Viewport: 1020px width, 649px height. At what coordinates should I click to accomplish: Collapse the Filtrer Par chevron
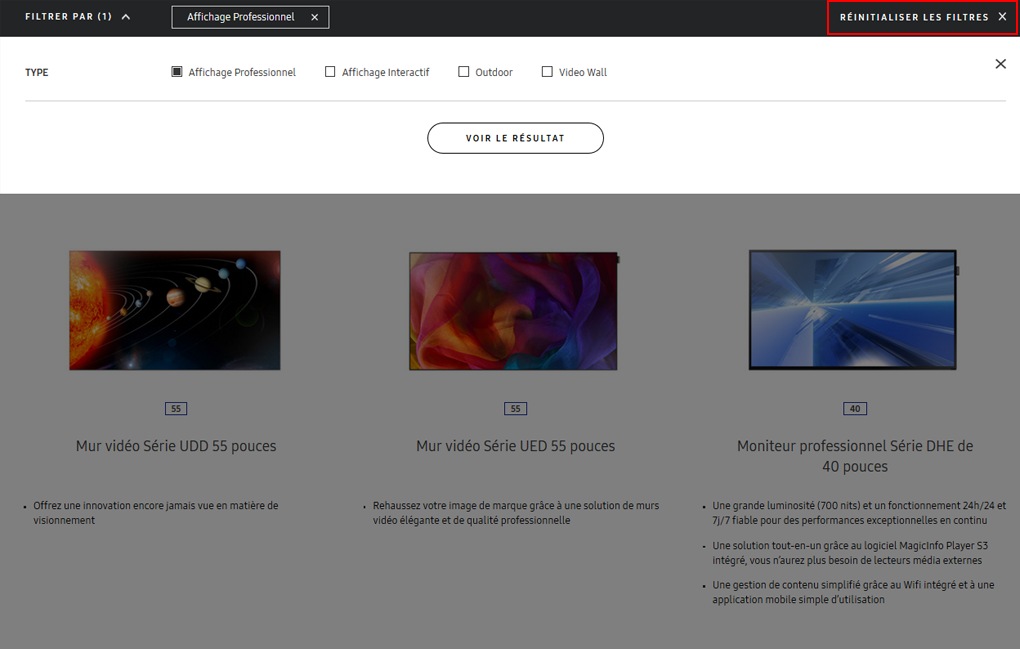(126, 17)
